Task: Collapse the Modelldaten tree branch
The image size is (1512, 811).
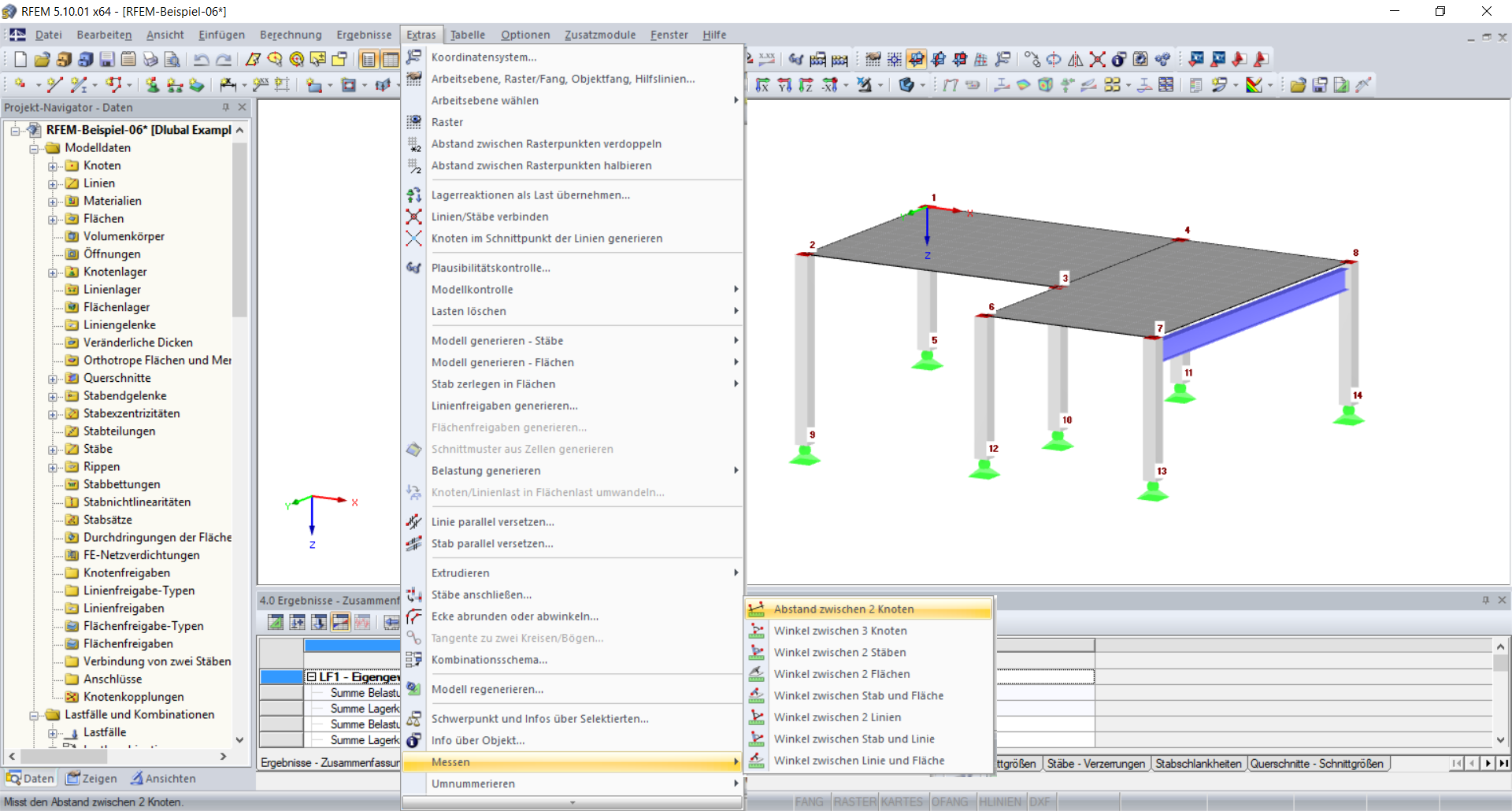Action: tap(34, 148)
